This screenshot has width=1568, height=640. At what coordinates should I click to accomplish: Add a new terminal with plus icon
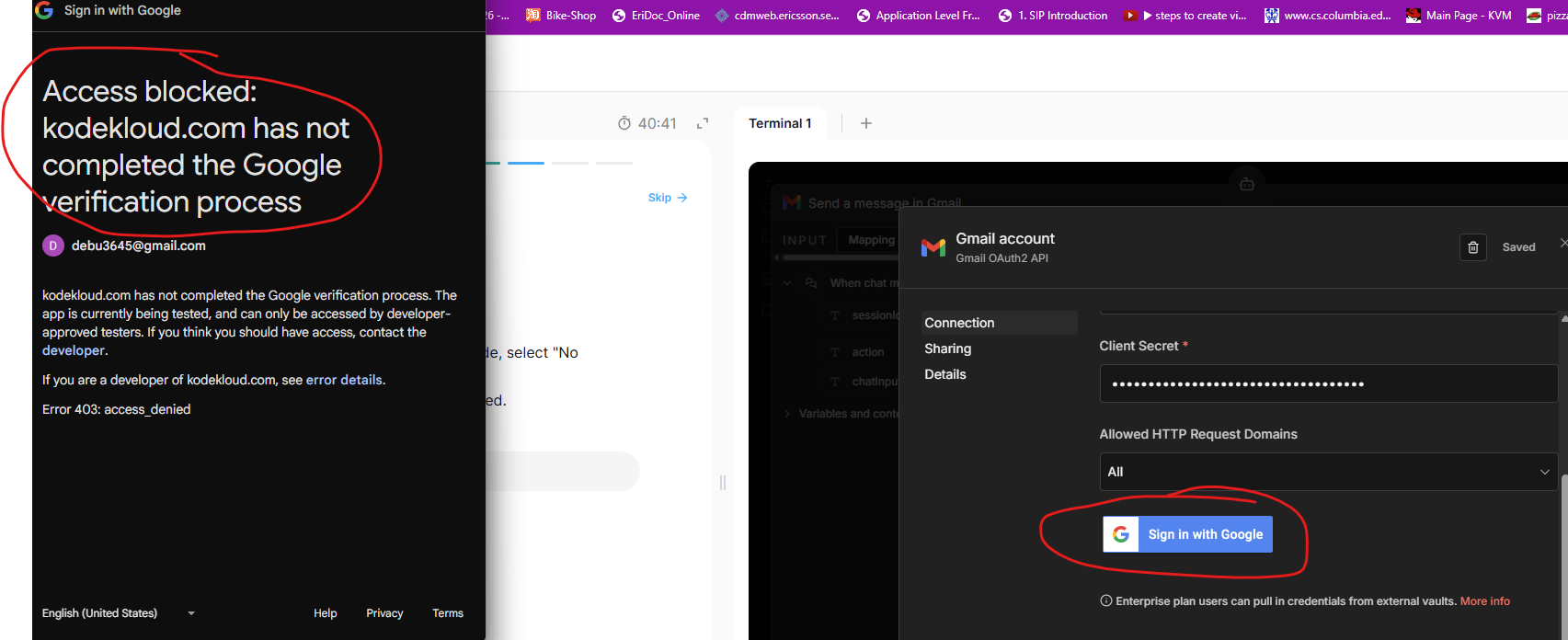point(866,123)
